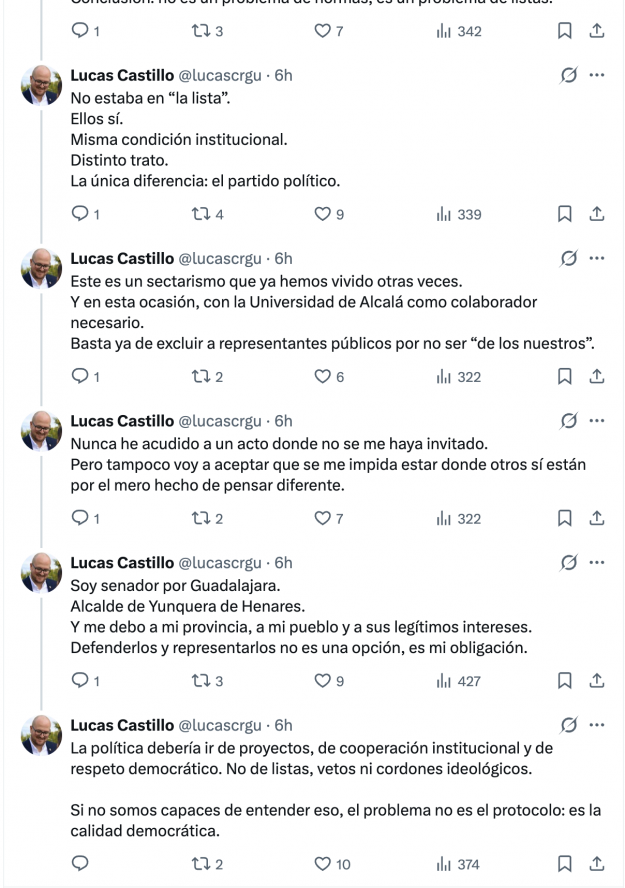Open @lucascrgu handle on "No estaba" tweet
The height and width of the screenshot is (888, 625).
coord(220,75)
